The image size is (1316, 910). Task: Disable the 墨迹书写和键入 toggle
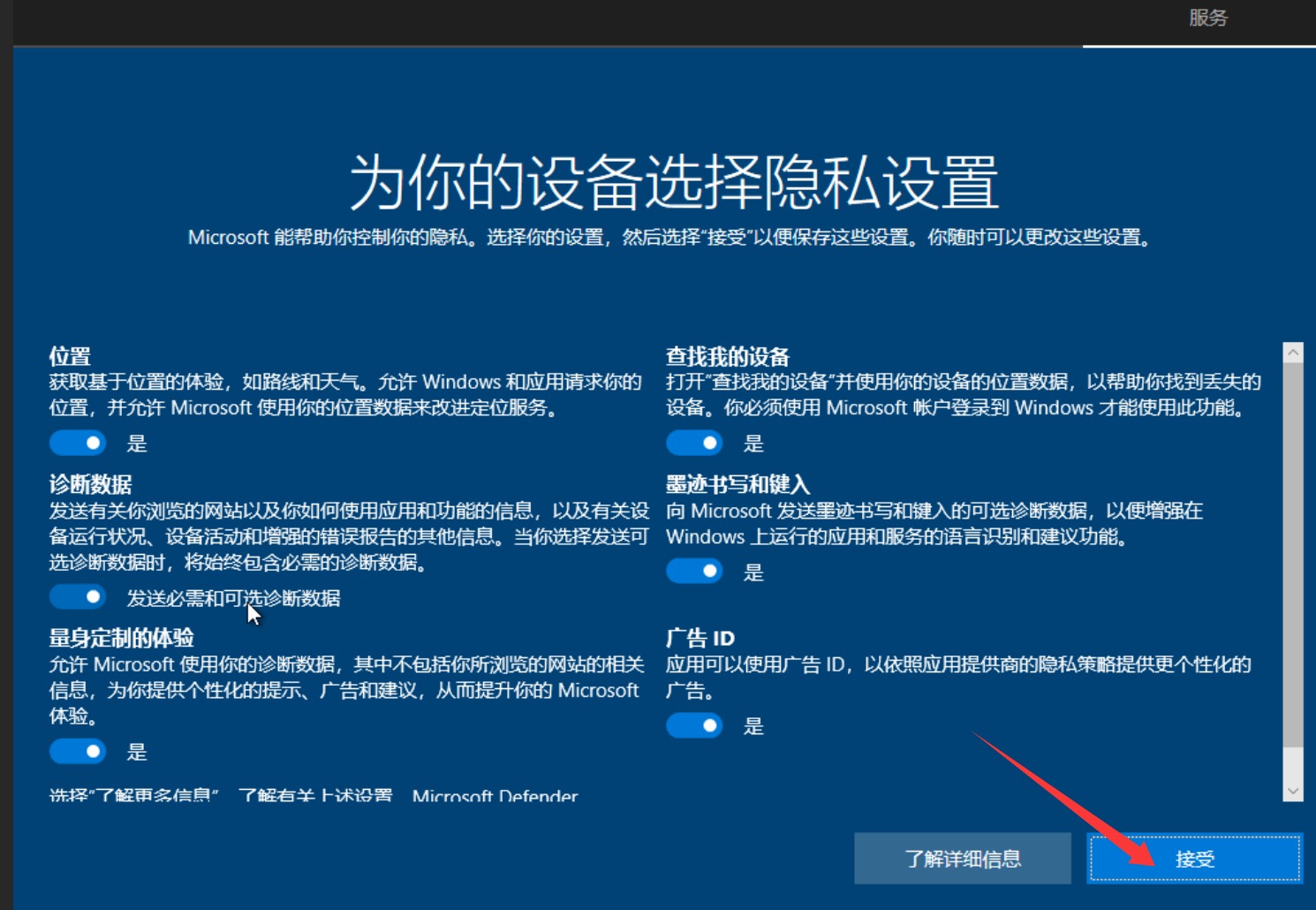[x=694, y=572]
